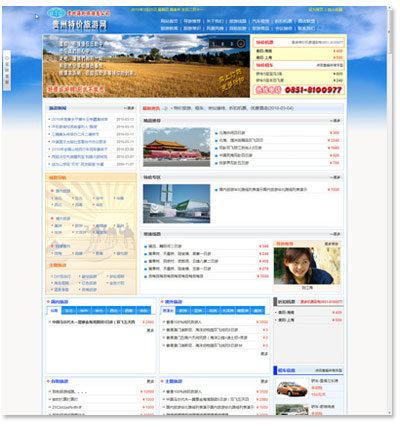Viewport: 400px width, 427px height.
Task: Click the globe logo at the page top
Action: point(56,13)
